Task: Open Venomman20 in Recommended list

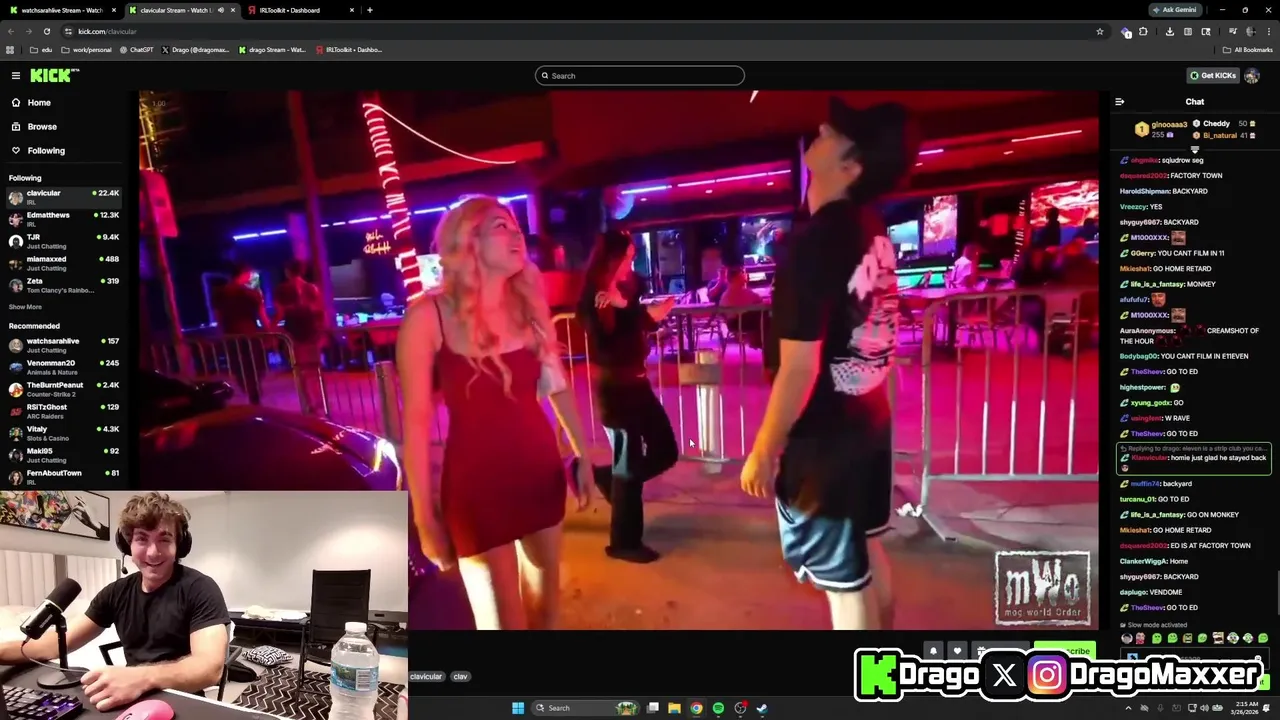Action: pos(64,367)
